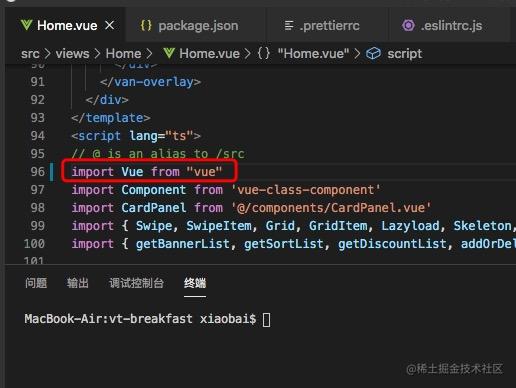
Task: Click the curly braces icon on package.json tab
Action: point(146,25)
